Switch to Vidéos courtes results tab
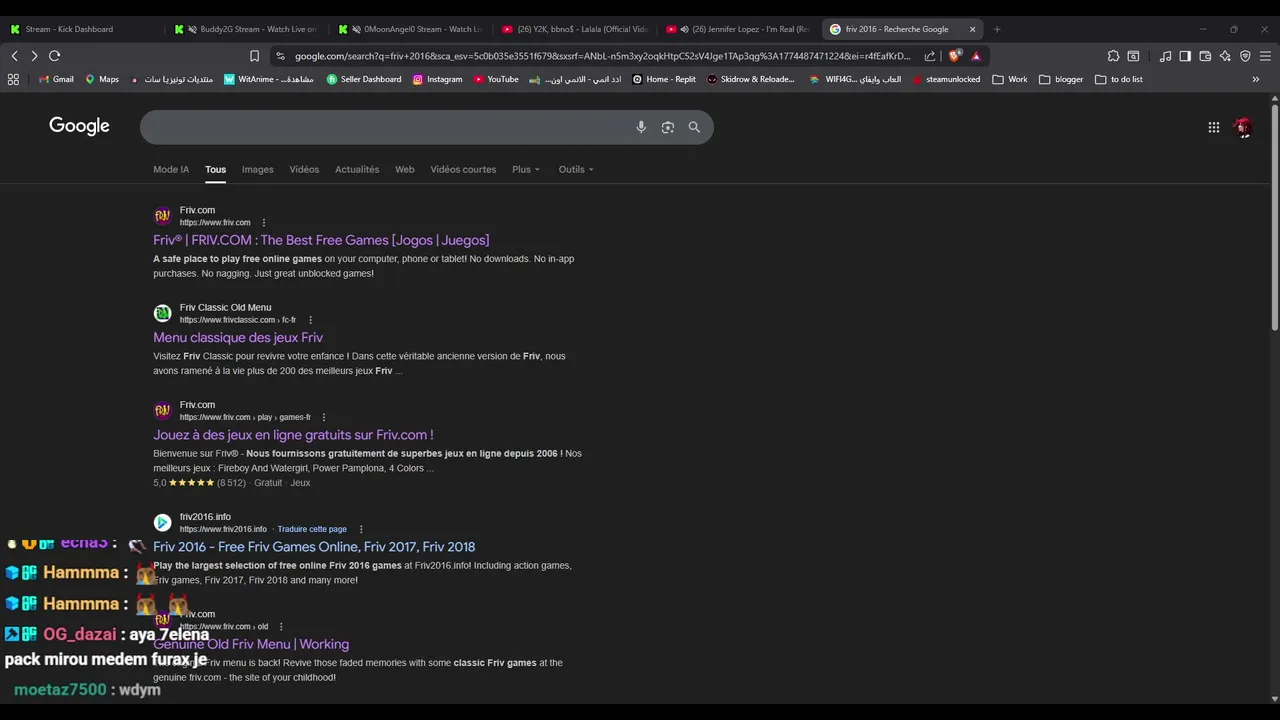Screen dimensions: 1280x720 463,169
